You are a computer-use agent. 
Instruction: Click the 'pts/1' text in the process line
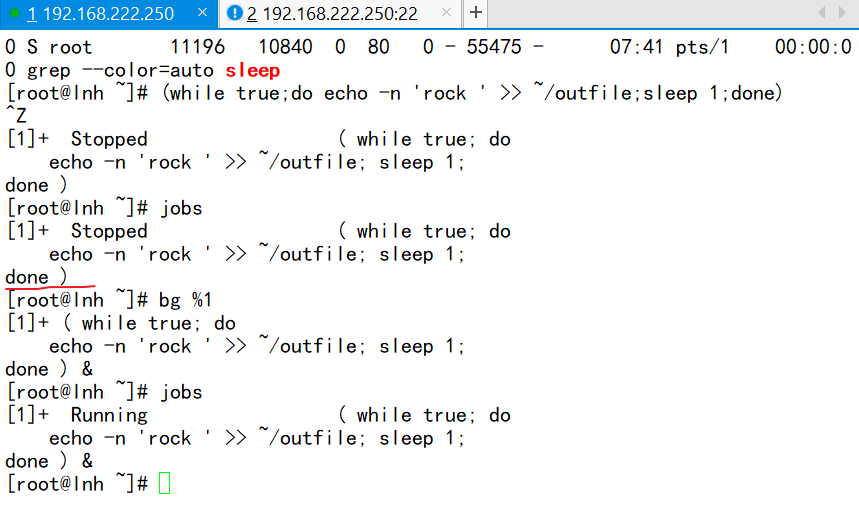[x=706, y=47]
